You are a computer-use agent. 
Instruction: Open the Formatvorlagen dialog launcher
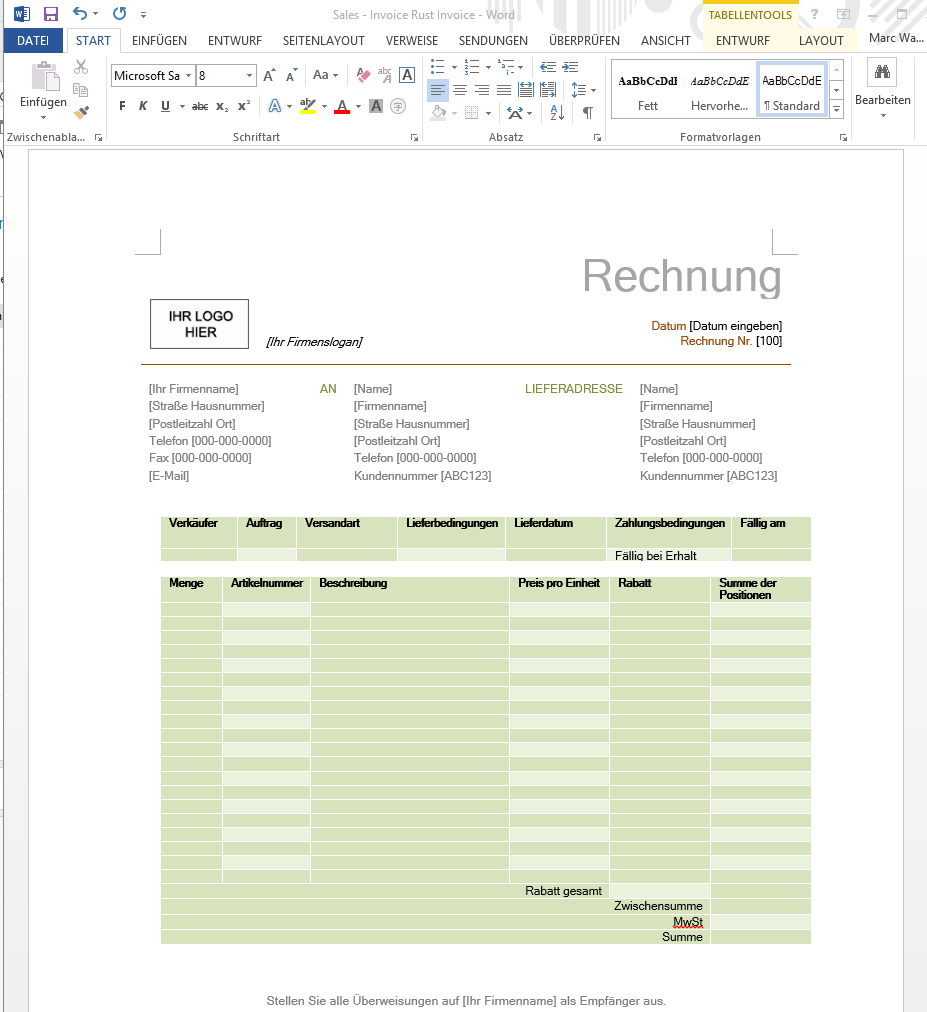pyautogui.click(x=843, y=137)
